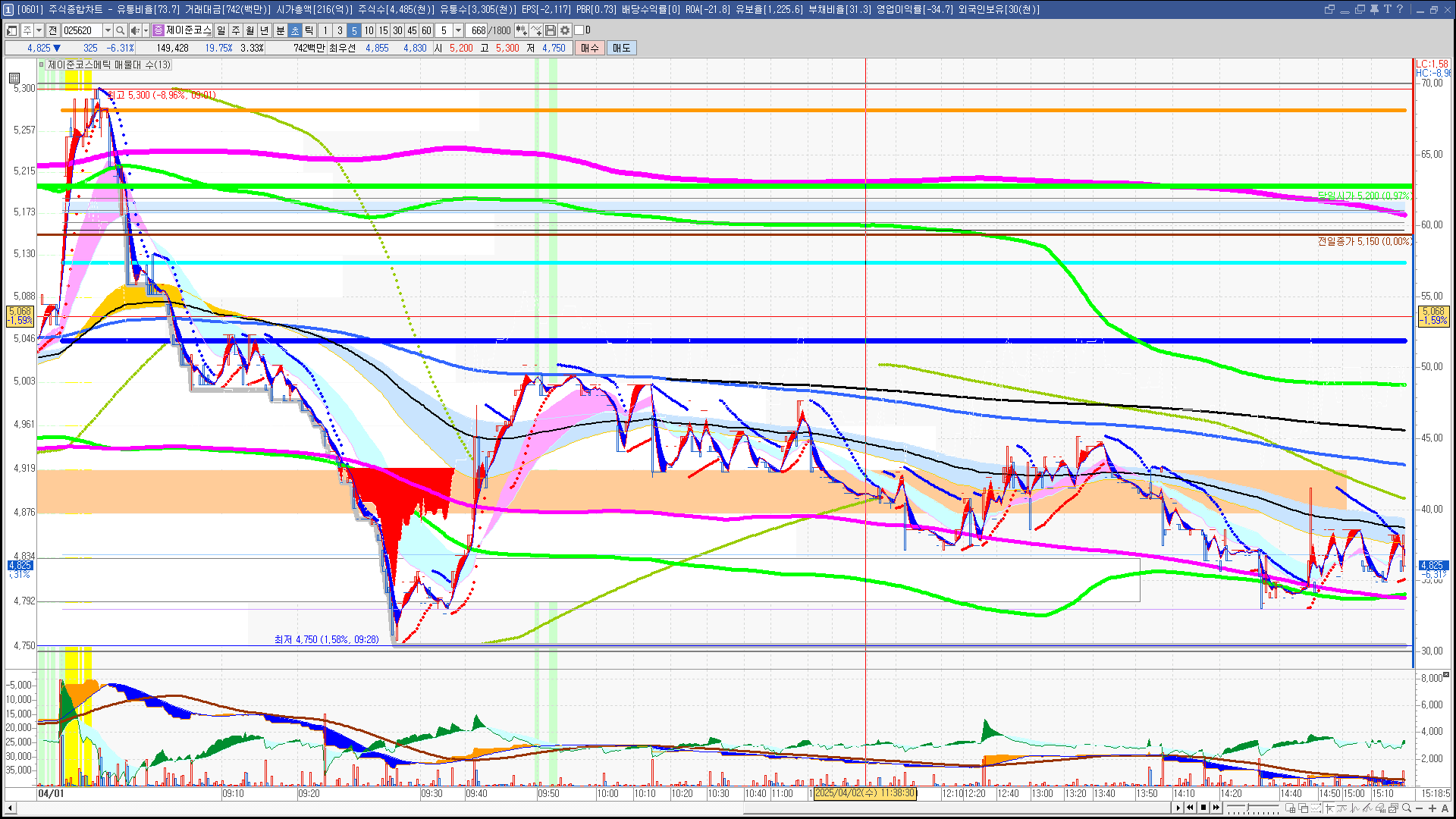The height and width of the screenshot is (819, 1456).
Task: Select the 5 interval toggle button
Action: pyautogui.click(x=354, y=30)
